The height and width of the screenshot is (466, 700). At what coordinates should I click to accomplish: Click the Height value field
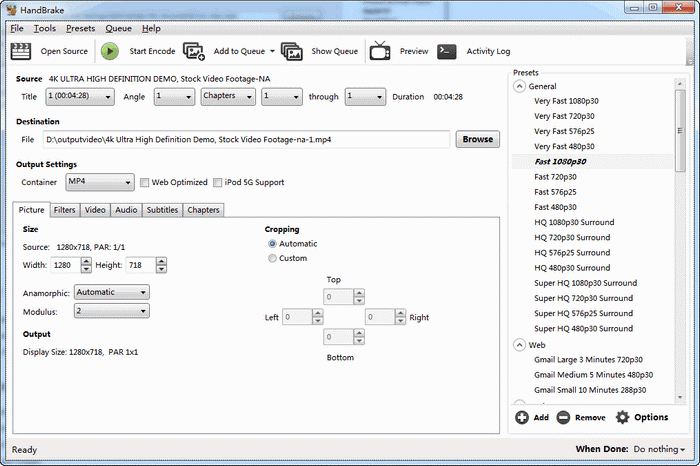point(141,265)
